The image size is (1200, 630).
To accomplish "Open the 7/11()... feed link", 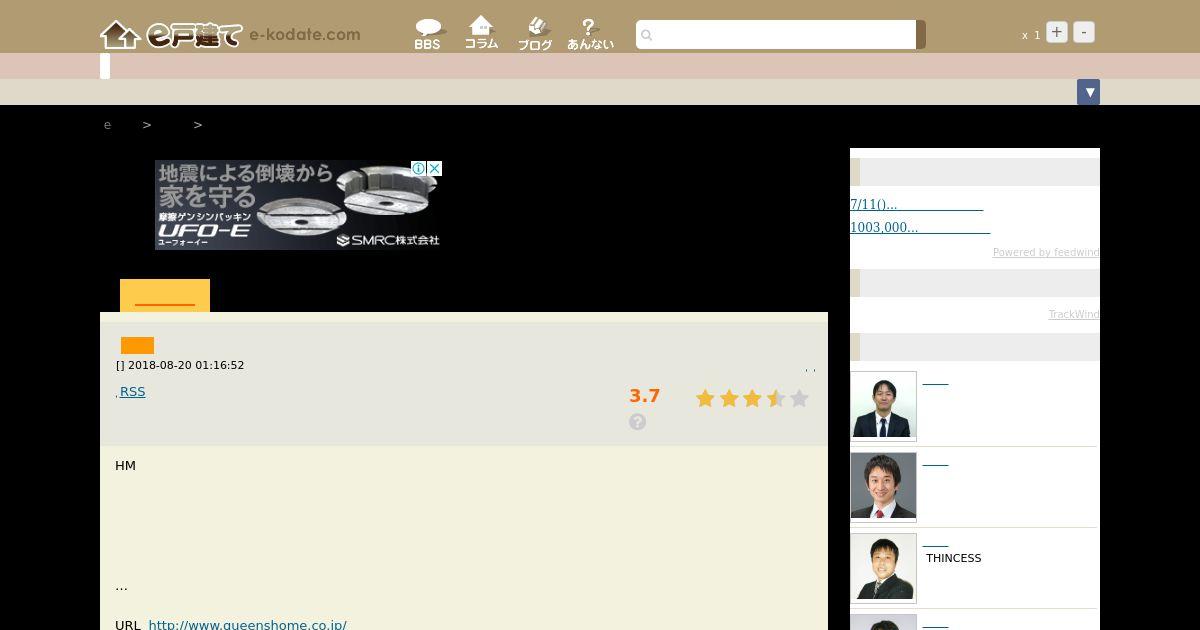I will pos(916,204).
